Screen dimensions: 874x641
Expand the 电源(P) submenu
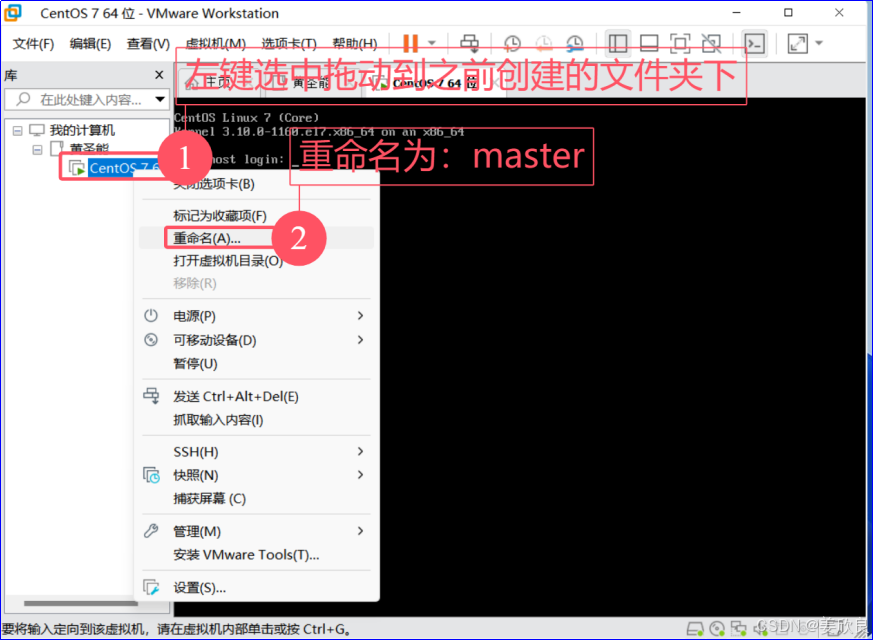pos(256,316)
